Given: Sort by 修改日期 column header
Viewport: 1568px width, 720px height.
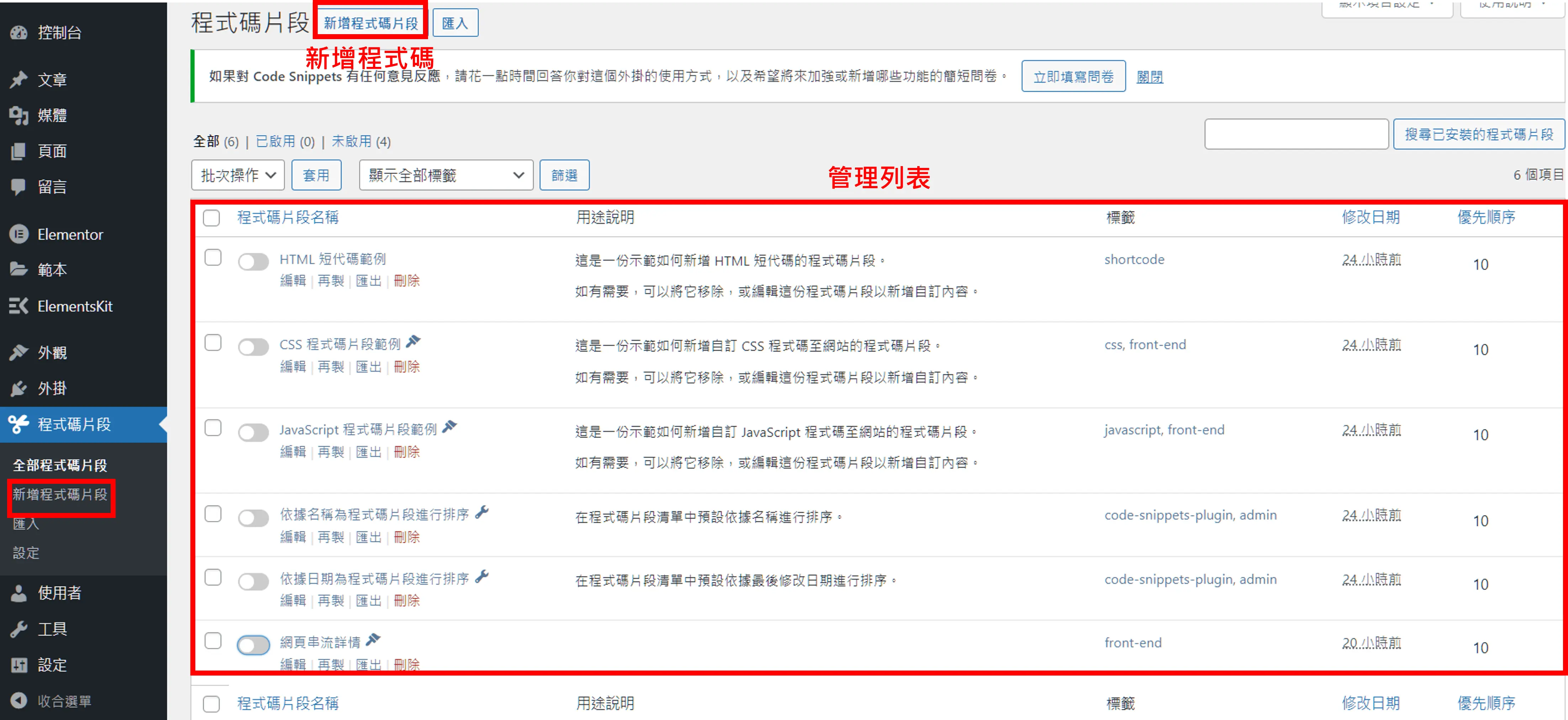Looking at the screenshot, I should tap(1371, 217).
